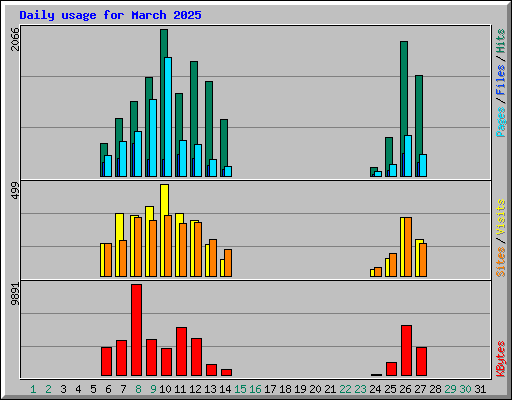Click day label 29 on the x-axis

pyautogui.click(x=450, y=389)
